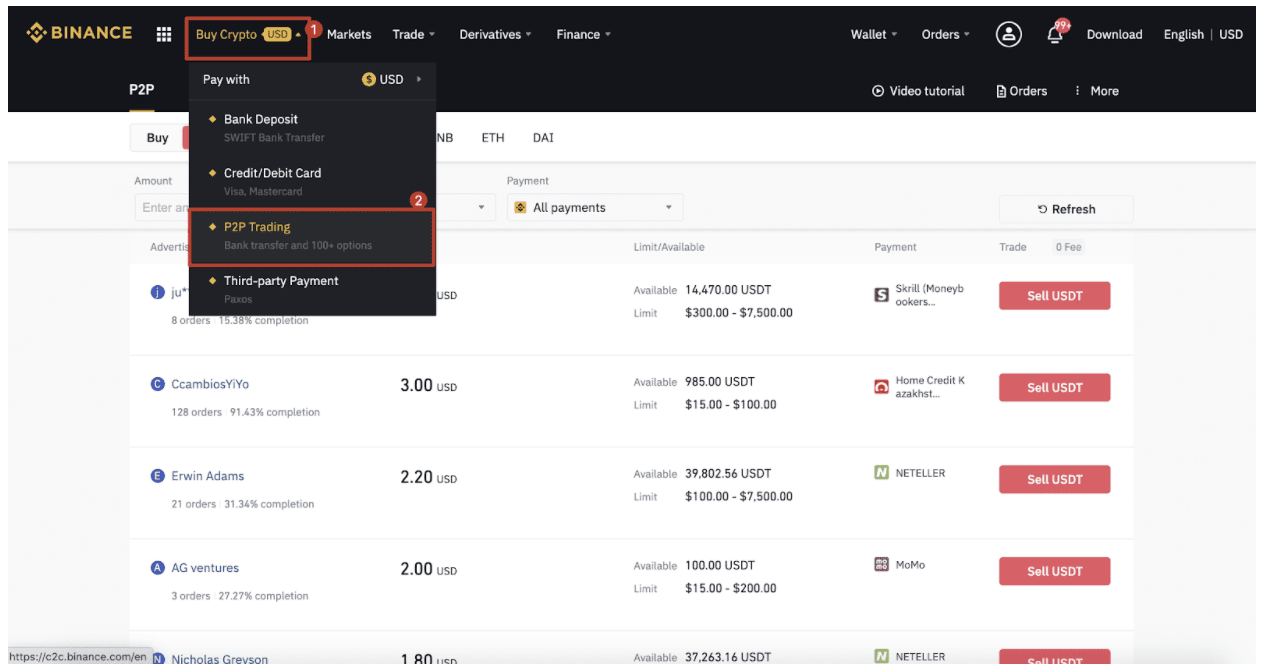Expand the Wallet menu

(874, 34)
